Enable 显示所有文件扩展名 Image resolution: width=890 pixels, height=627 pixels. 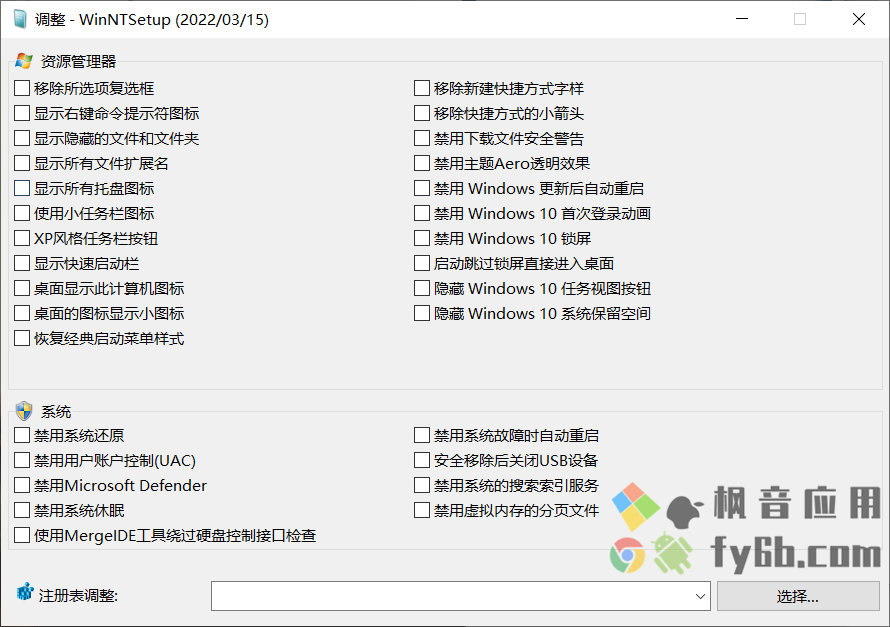coord(22,163)
